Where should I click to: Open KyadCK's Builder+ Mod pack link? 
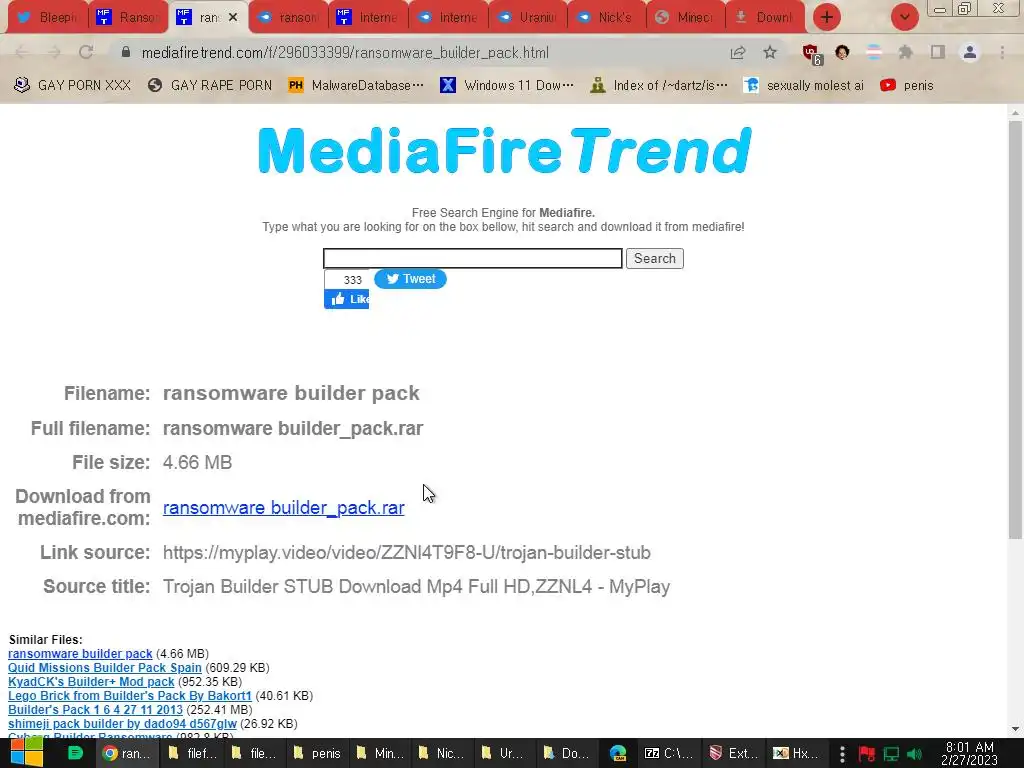coord(91,682)
